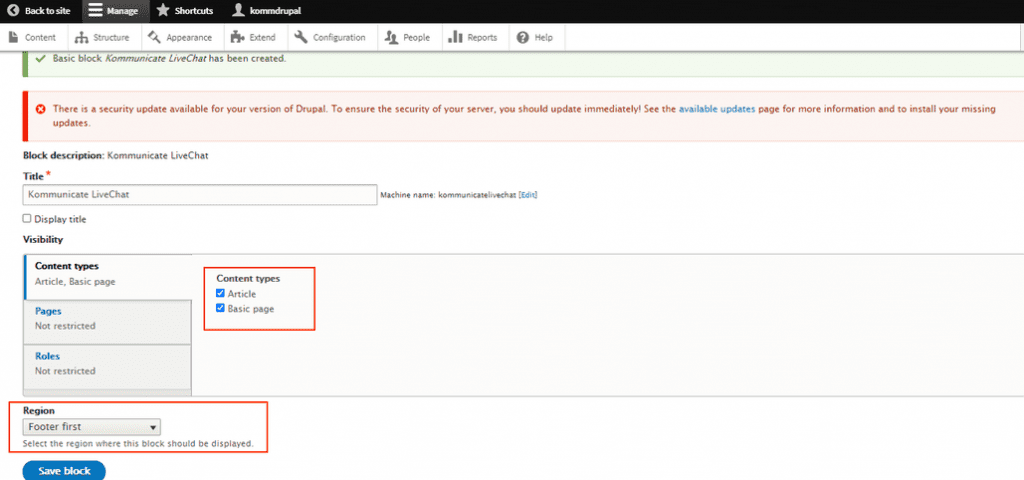Screen dimensions: 1024x480
Task: Open the Structure admin menu
Action: point(103,37)
